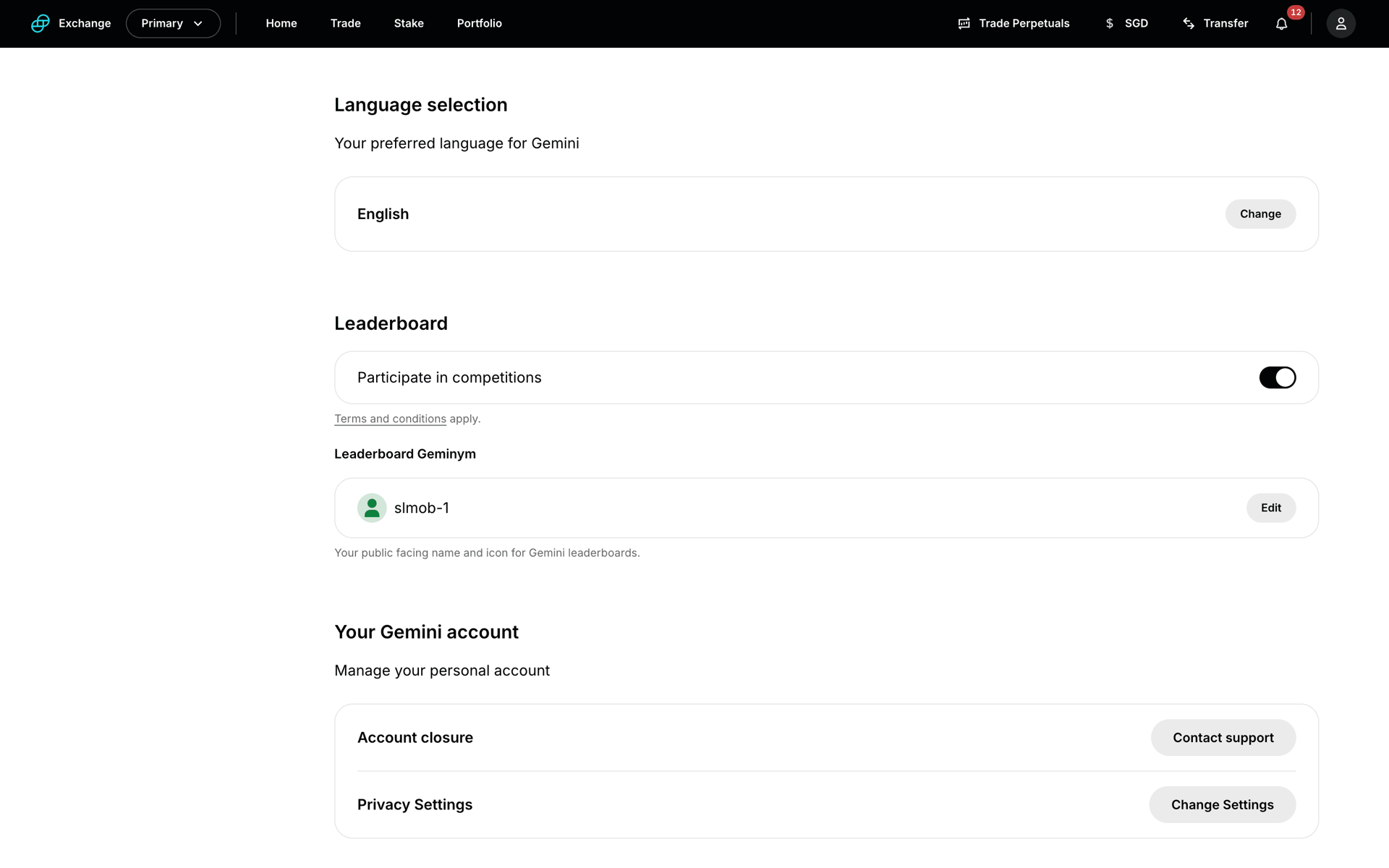Click Manage your personal account text
This screenshot has height=868, width=1389.
pyautogui.click(x=442, y=671)
